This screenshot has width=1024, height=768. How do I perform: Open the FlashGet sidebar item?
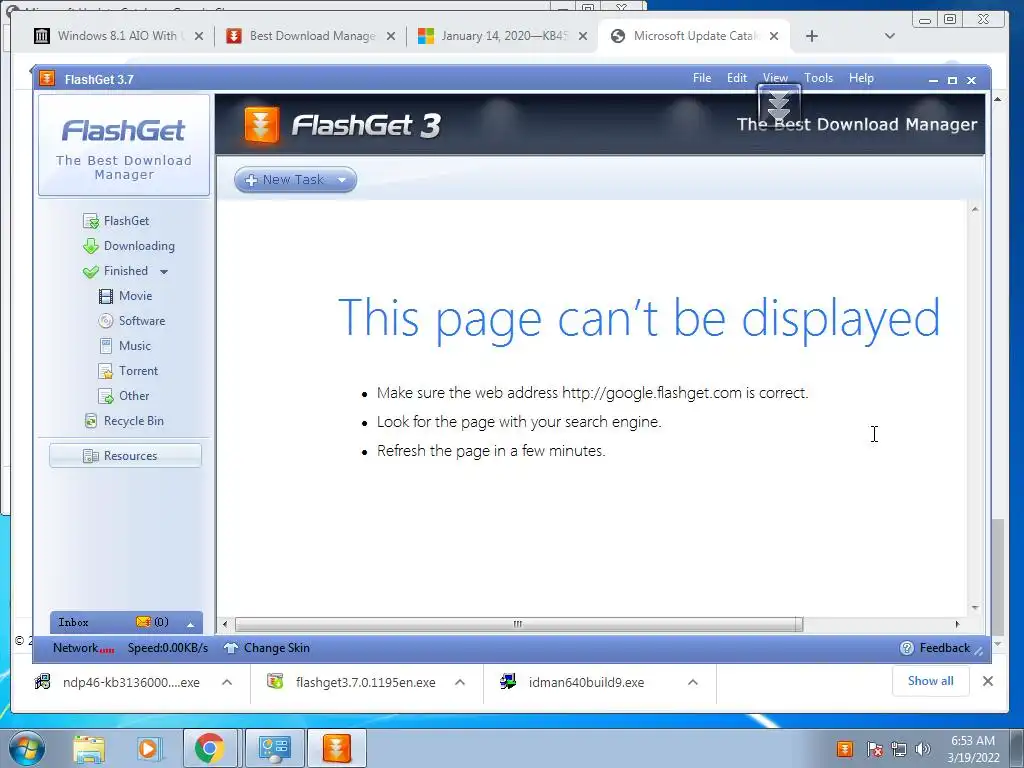coord(116,221)
